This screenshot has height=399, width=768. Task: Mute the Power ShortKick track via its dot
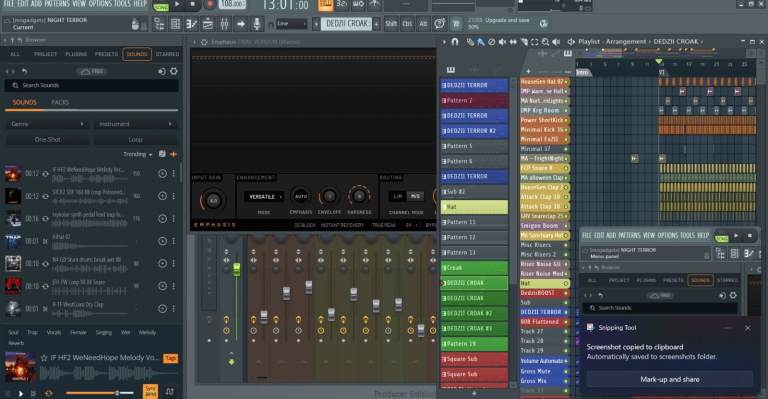pyautogui.click(x=566, y=120)
